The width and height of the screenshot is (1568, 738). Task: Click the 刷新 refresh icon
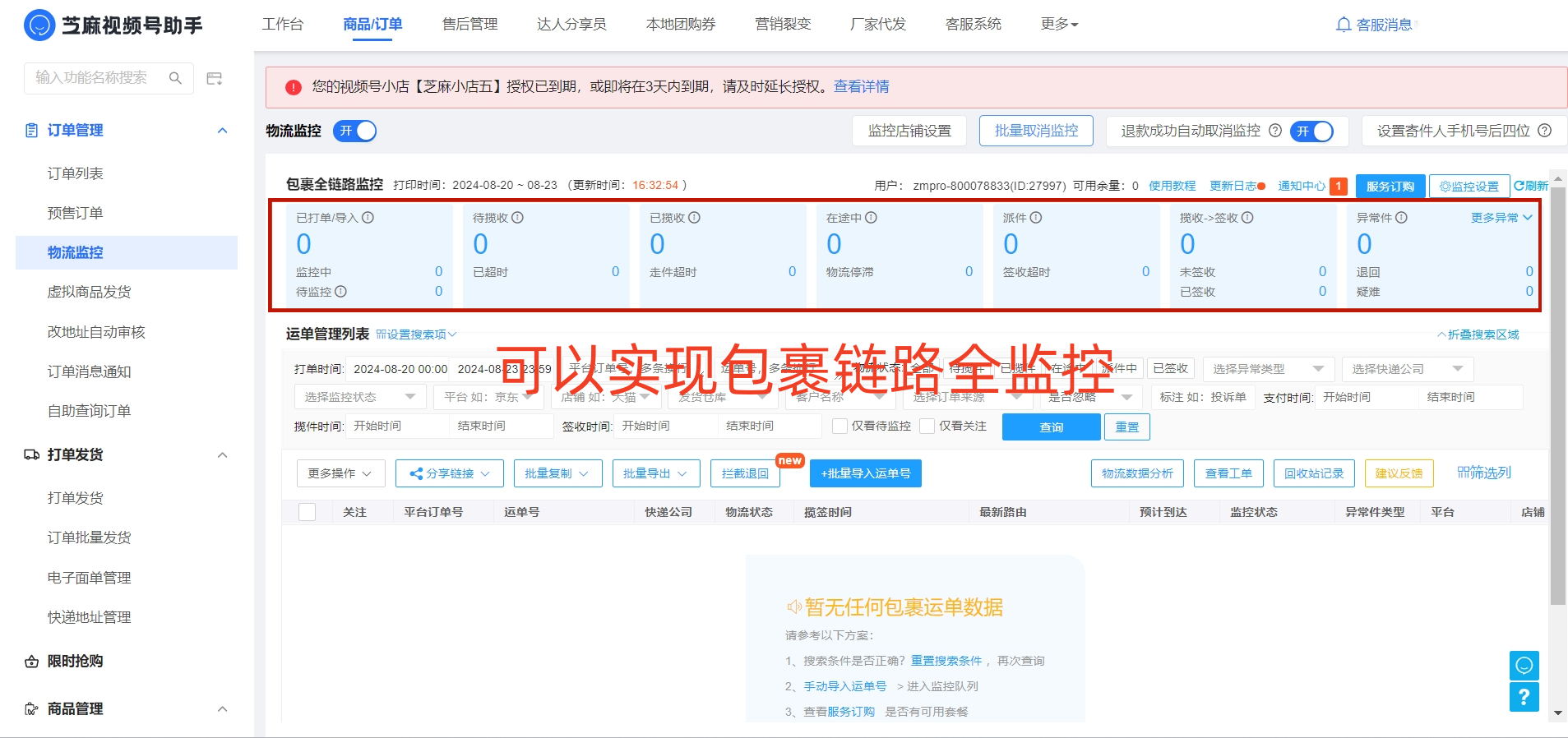1519,187
